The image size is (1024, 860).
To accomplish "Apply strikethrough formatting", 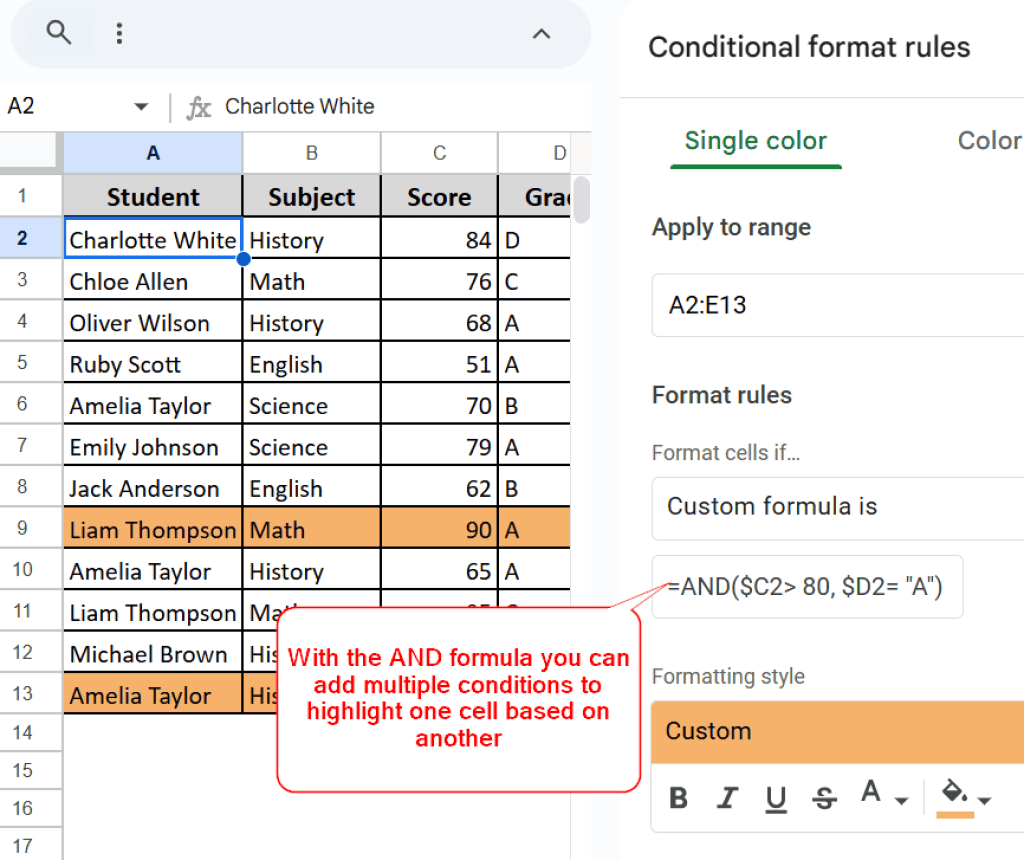I will point(825,796).
